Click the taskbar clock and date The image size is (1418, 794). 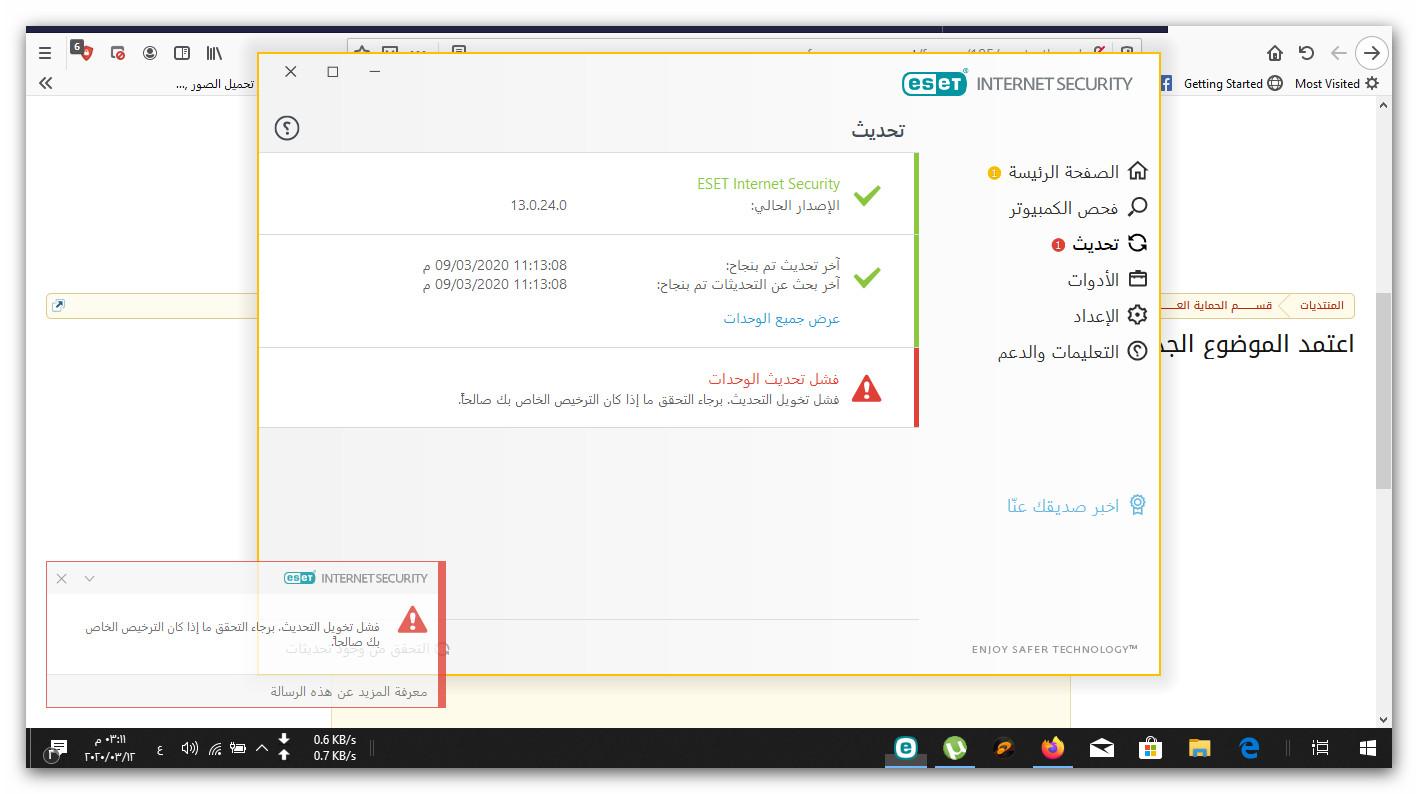click(109, 748)
